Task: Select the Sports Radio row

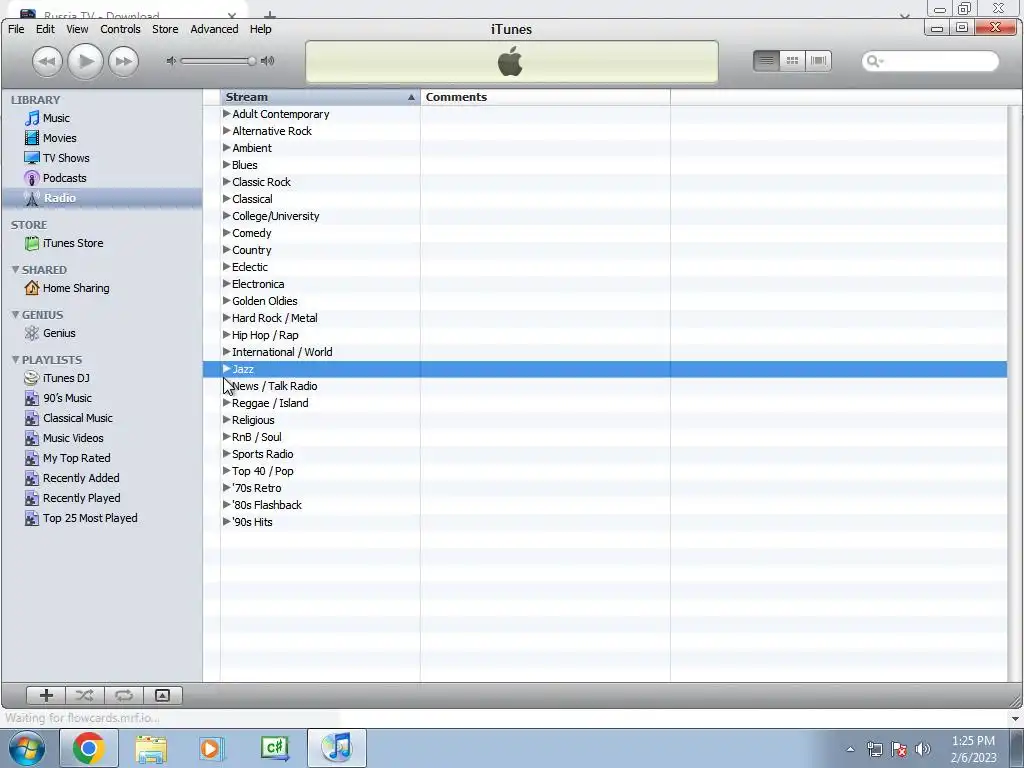Action: 605,454
